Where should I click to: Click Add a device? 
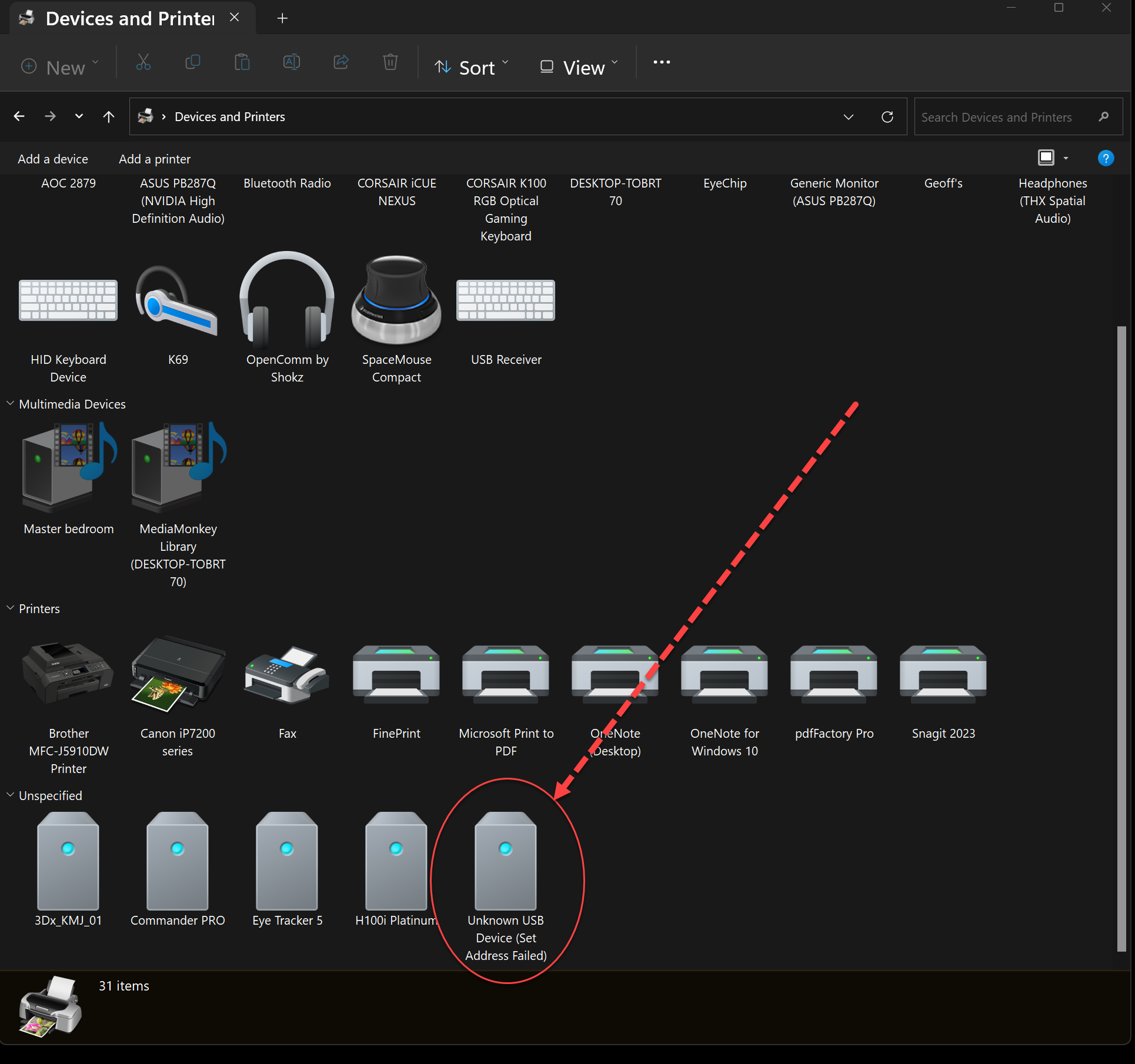tap(53, 159)
